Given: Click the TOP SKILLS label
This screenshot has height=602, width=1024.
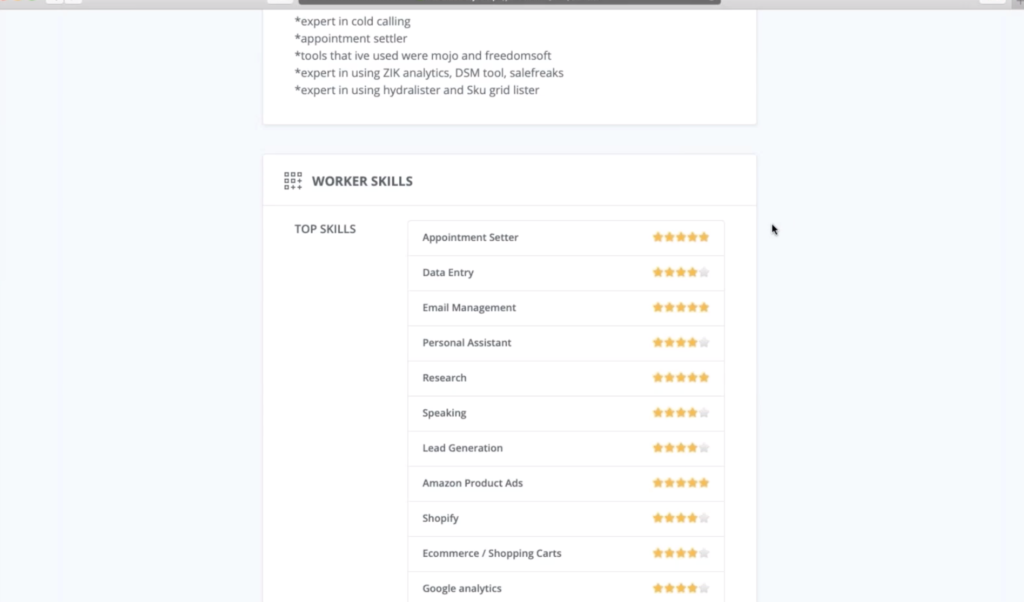Looking at the screenshot, I should [325, 229].
